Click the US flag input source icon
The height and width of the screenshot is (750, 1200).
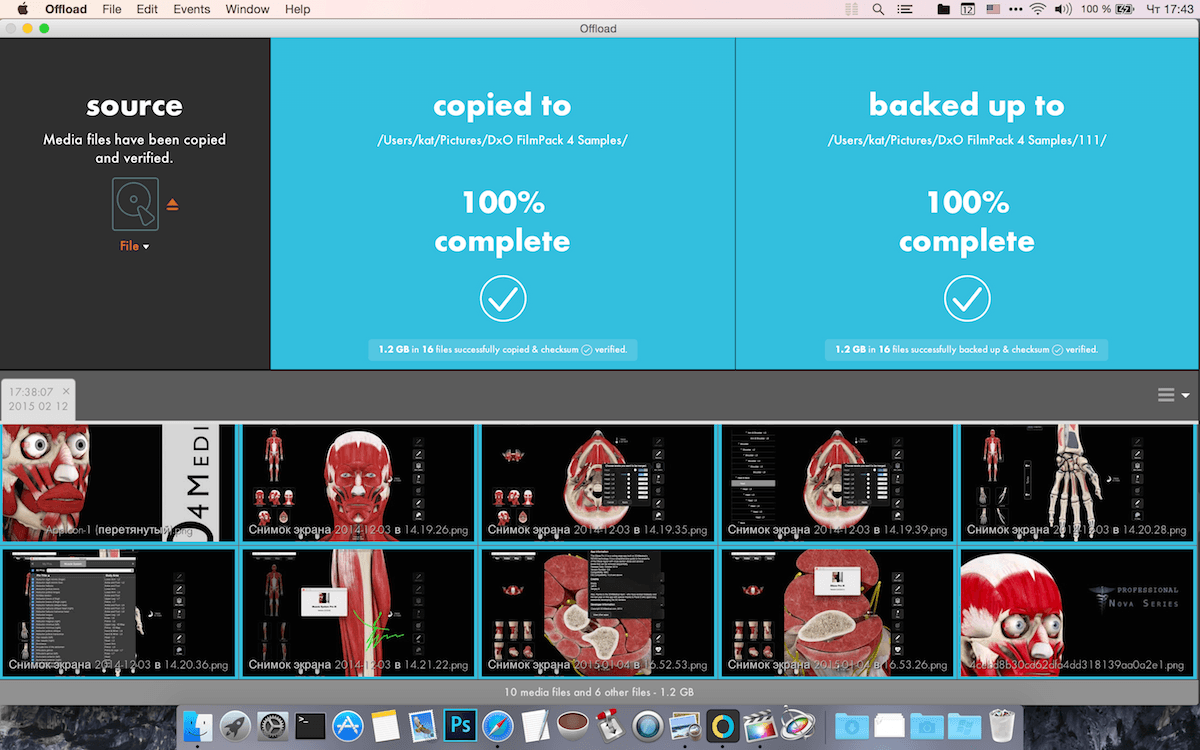coord(994,9)
